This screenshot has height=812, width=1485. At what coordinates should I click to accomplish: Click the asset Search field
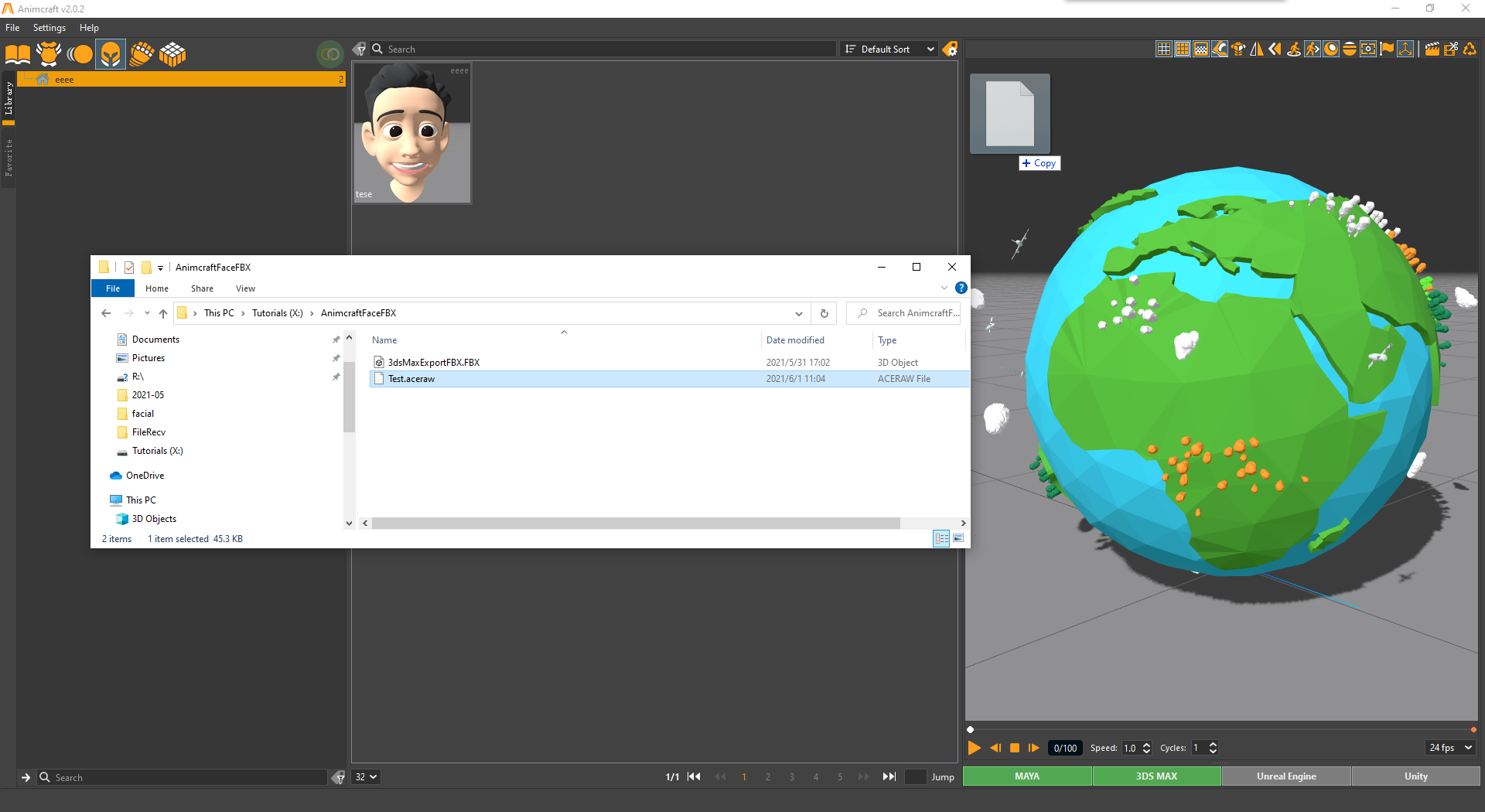pos(603,49)
